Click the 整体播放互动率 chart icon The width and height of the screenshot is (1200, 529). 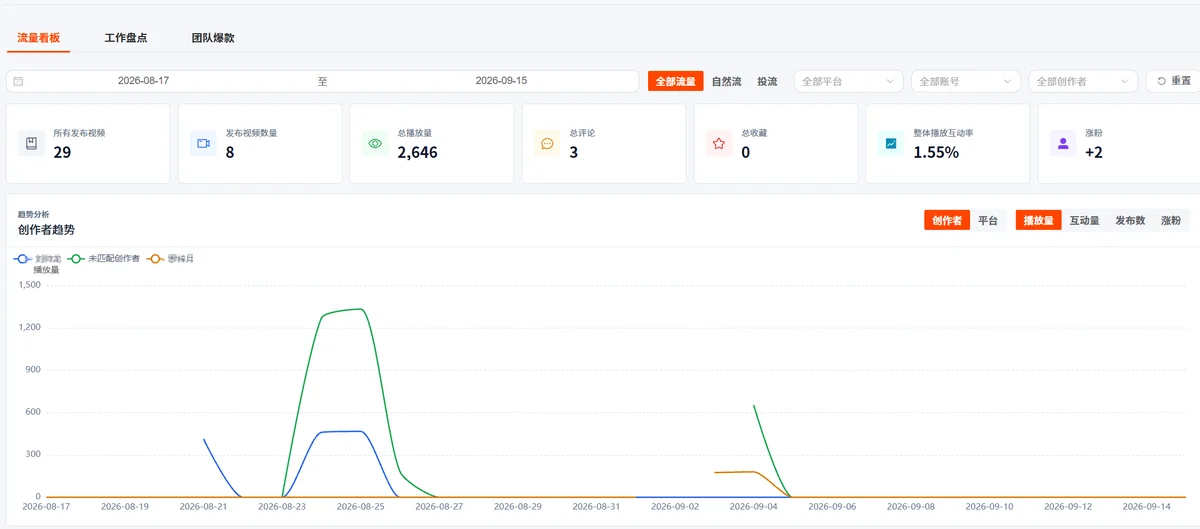coord(891,143)
